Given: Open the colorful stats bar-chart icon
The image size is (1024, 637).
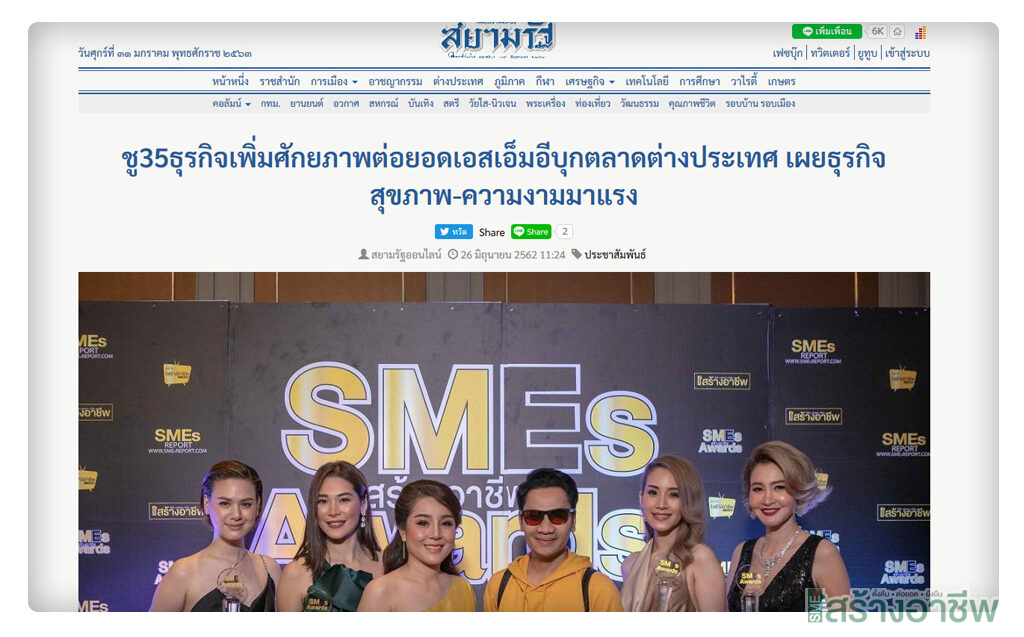Looking at the screenshot, I should 920,33.
